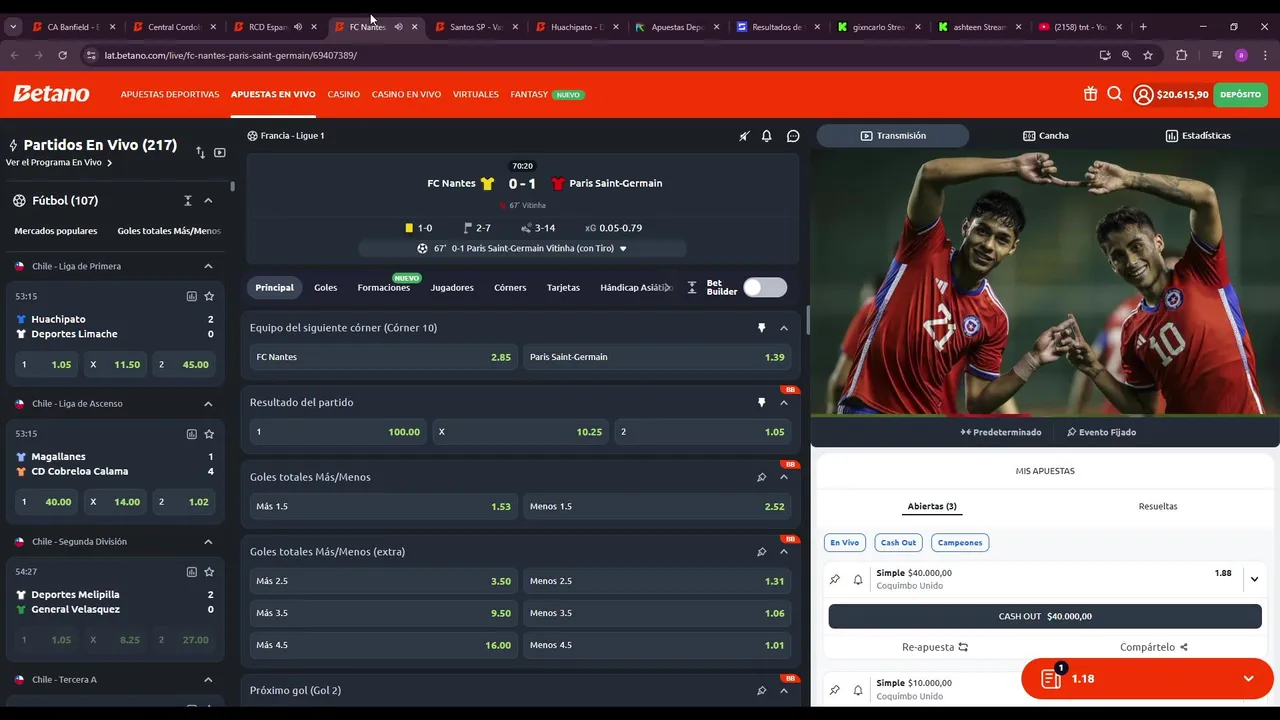1280x720 pixels.
Task: Open stats icon for Huachipato match
Action: point(191,296)
